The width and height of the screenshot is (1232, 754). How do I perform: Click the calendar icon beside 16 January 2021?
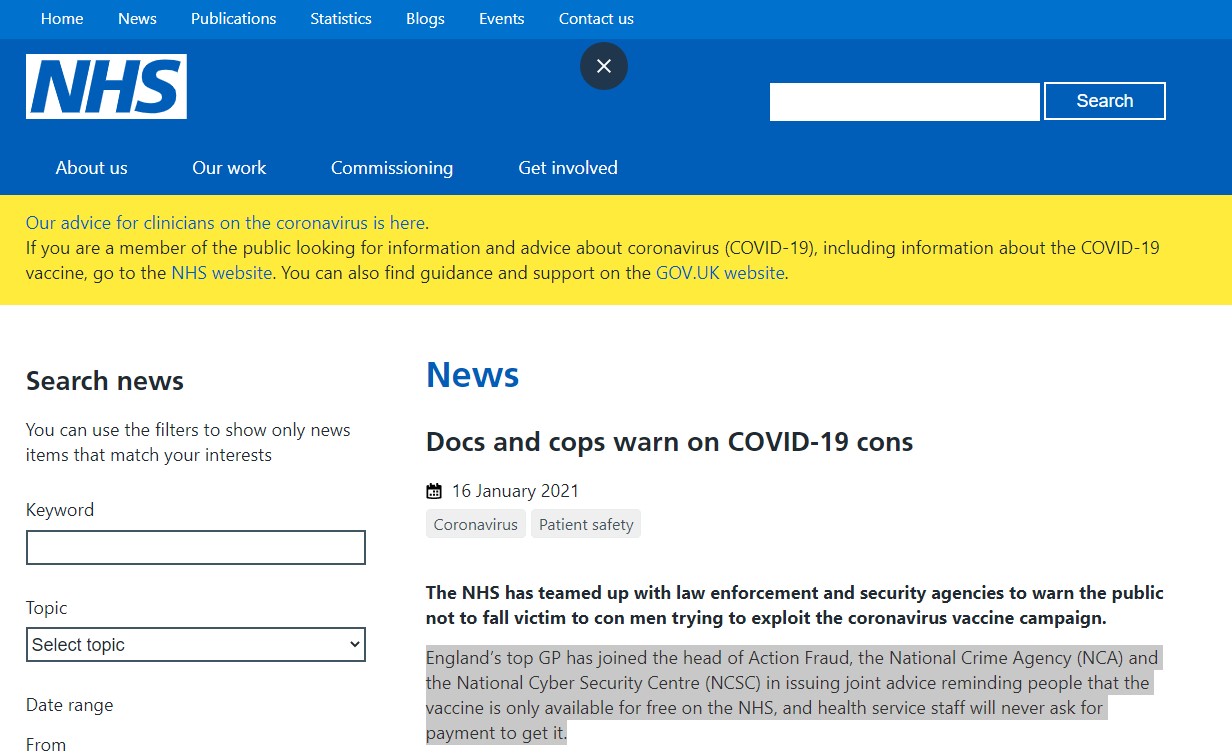(x=434, y=491)
